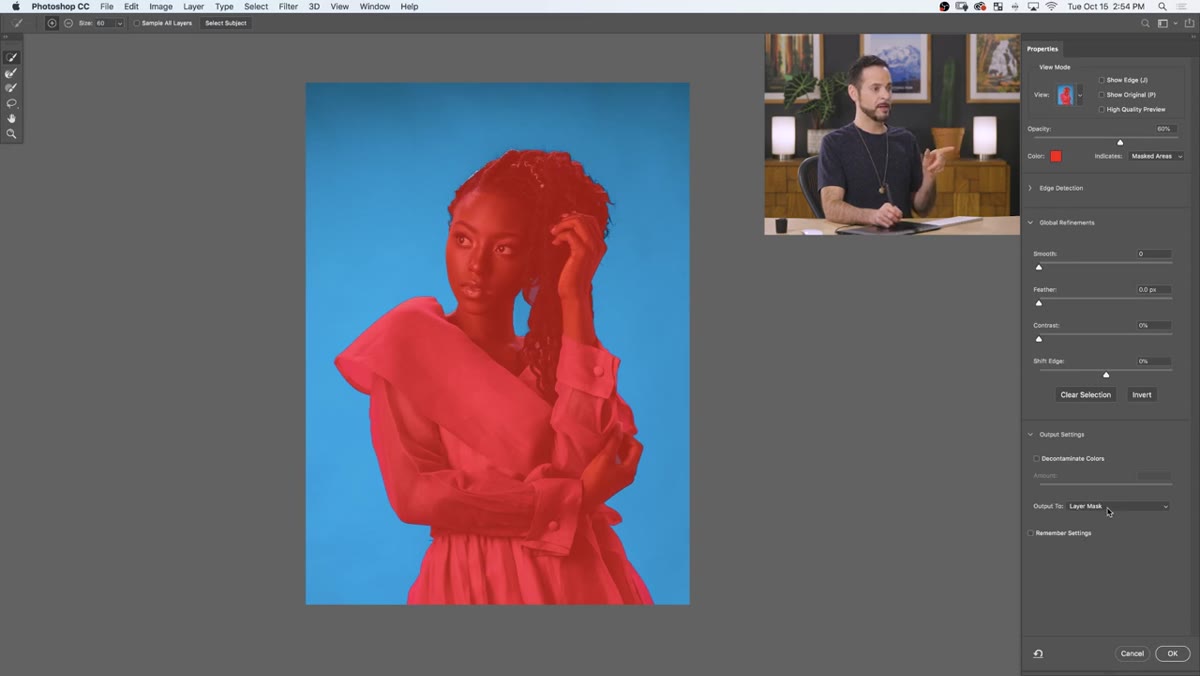1200x676 pixels.
Task: Select the Zoom tool in the toolbox
Action: (x=12, y=133)
